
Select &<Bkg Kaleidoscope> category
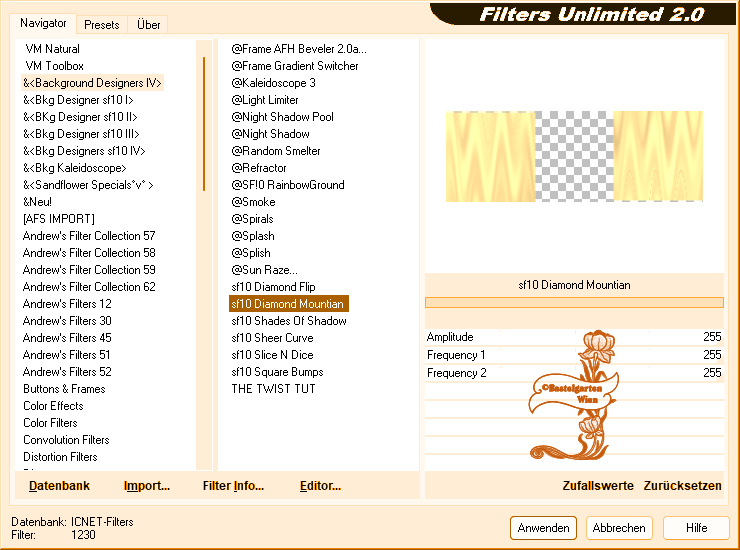75,168
